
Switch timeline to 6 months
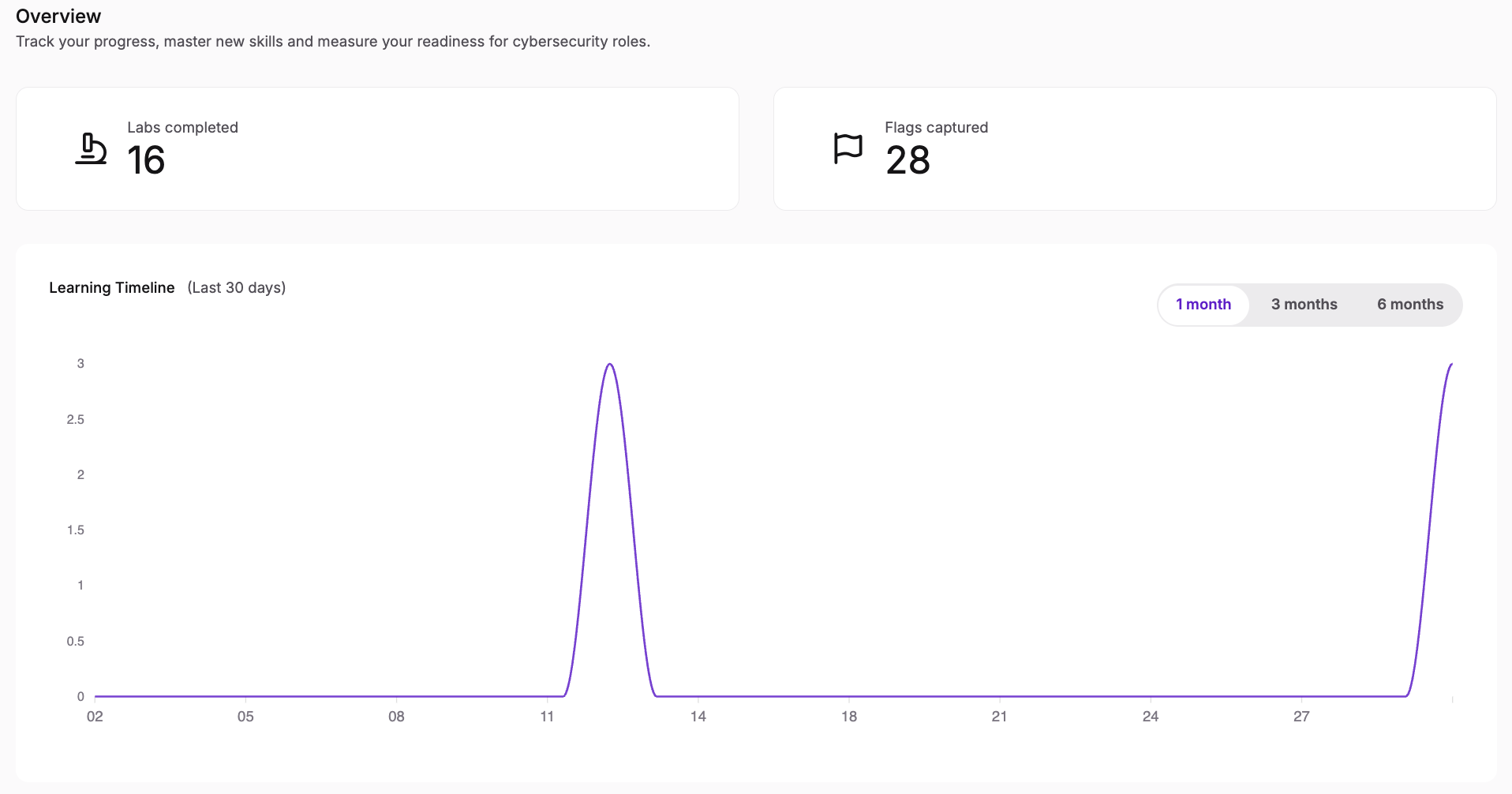(x=1410, y=305)
